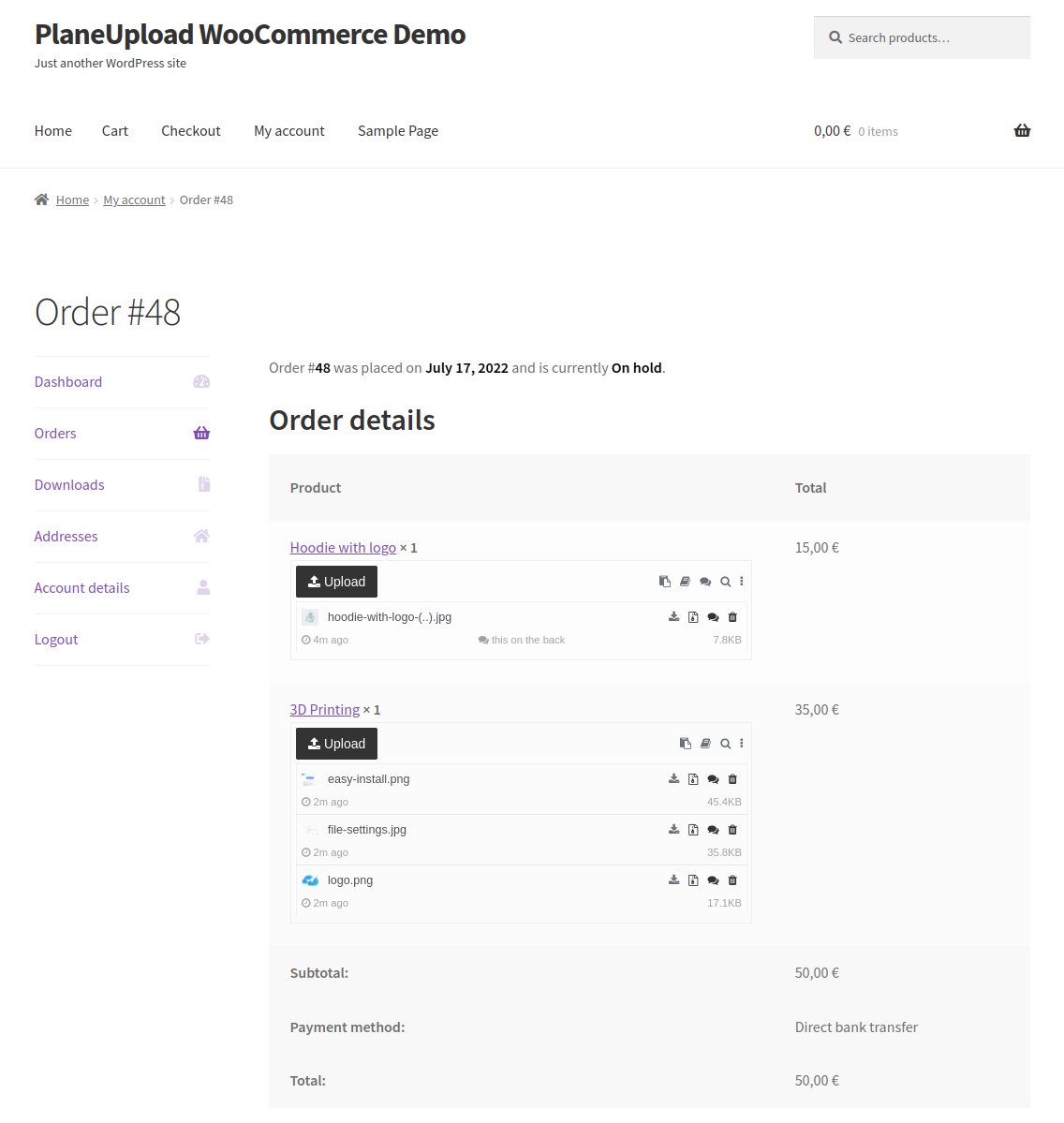Open comments icon in Hoodie uploader toolbar

705,582
